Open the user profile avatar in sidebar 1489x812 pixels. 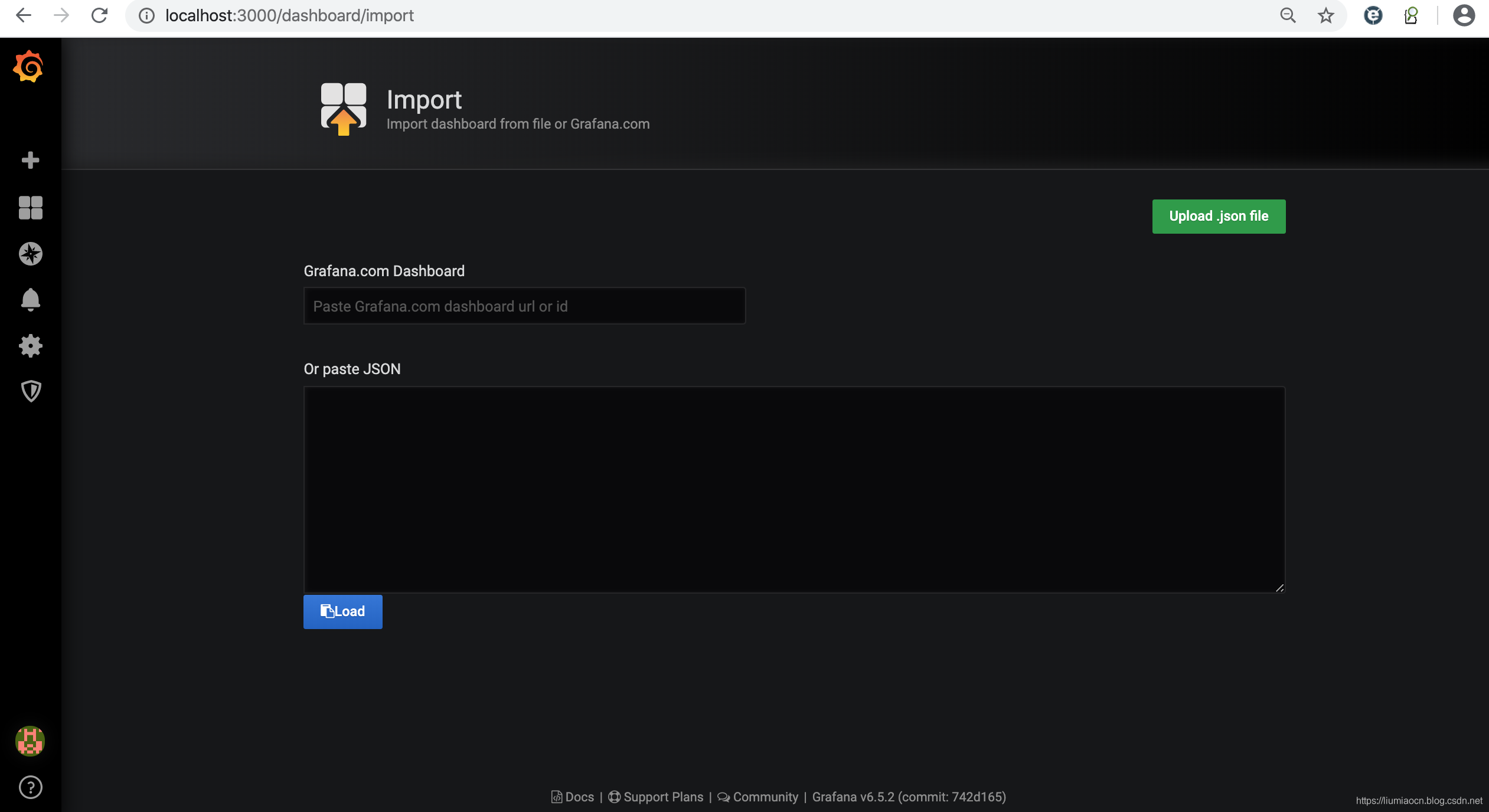click(30, 741)
